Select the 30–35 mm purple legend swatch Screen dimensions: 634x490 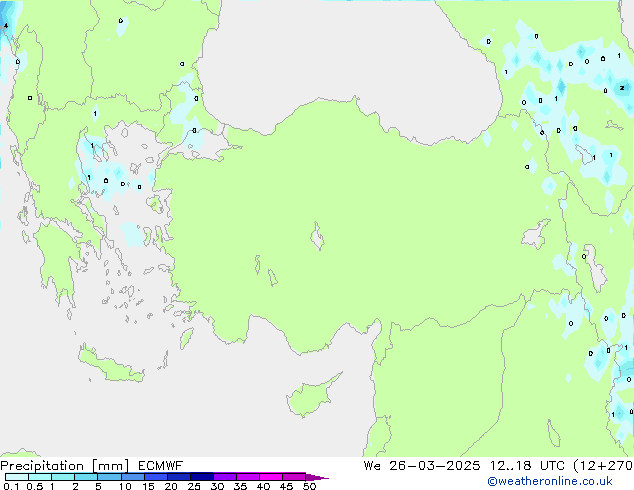[224, 477]
